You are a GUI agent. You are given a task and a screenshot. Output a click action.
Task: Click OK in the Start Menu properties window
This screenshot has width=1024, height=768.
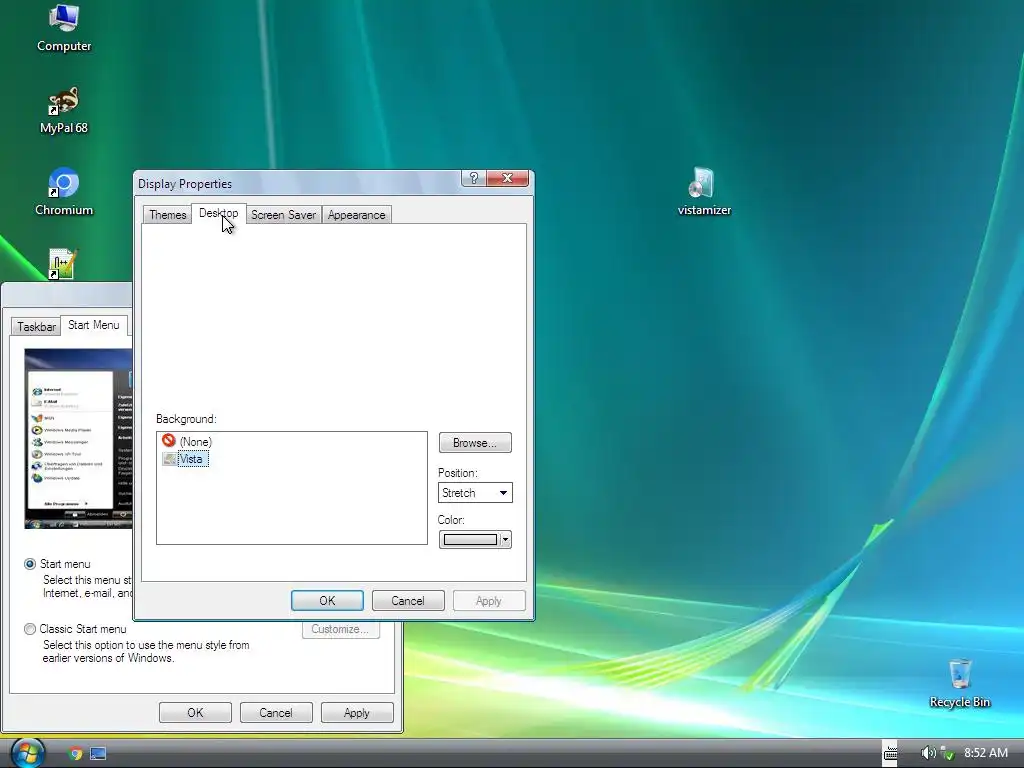(x=195, y=712)
